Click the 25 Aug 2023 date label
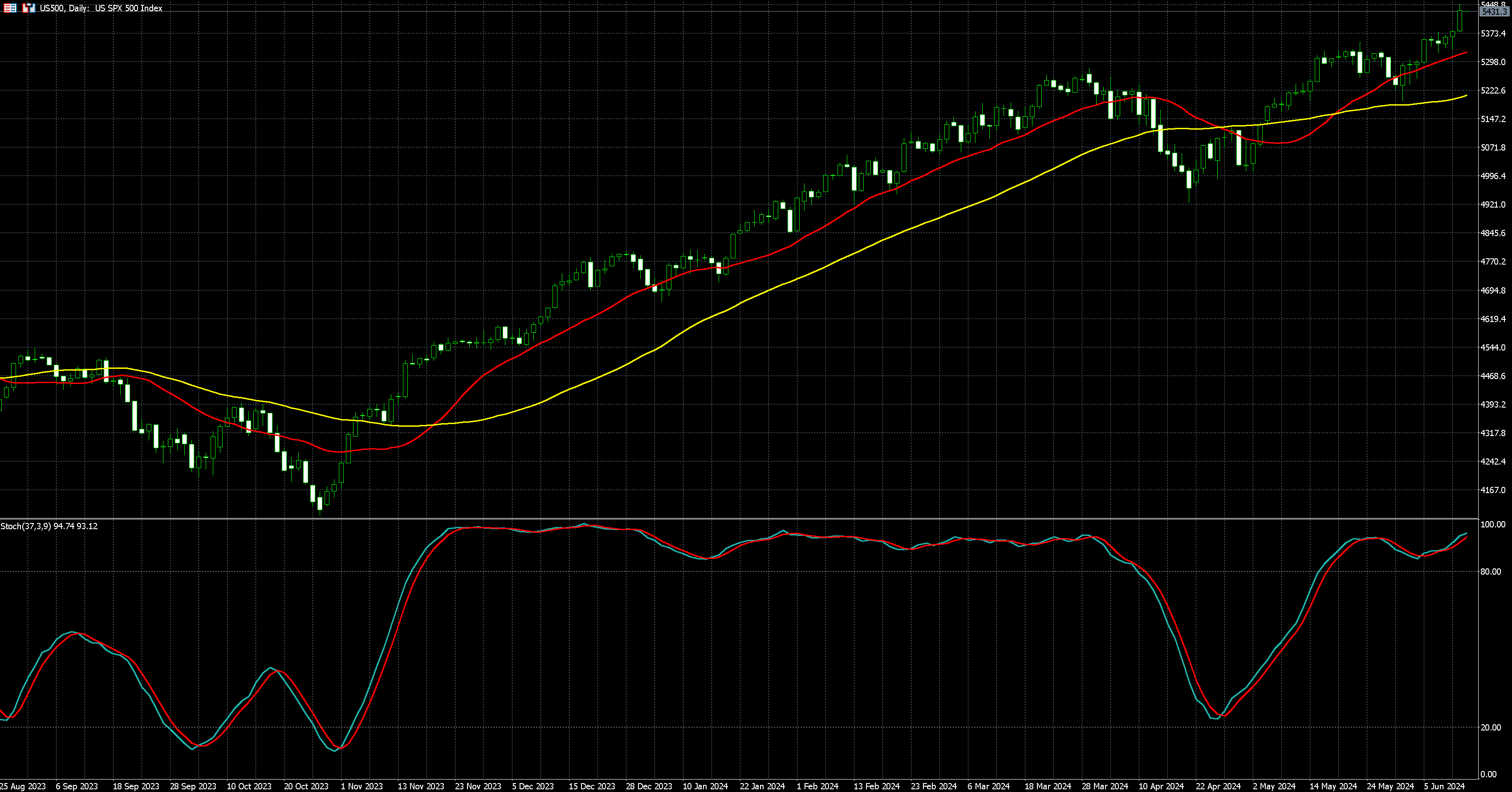The width and height of the screenshot is (1512, 792). [23, 786]
